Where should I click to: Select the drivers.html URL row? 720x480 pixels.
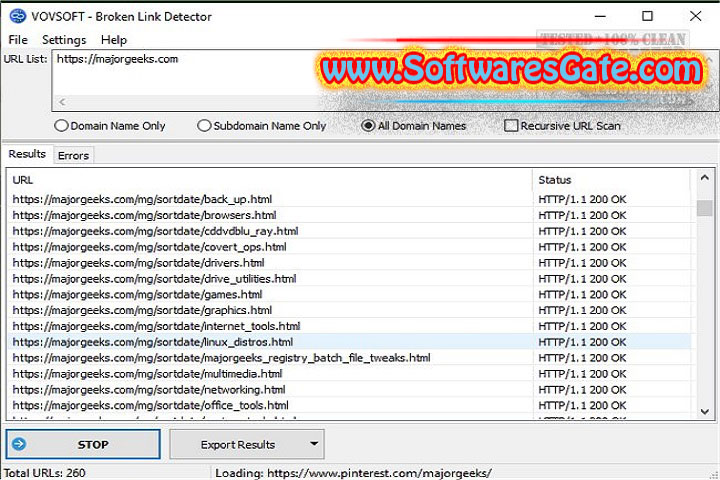click(x=349, y=263)
